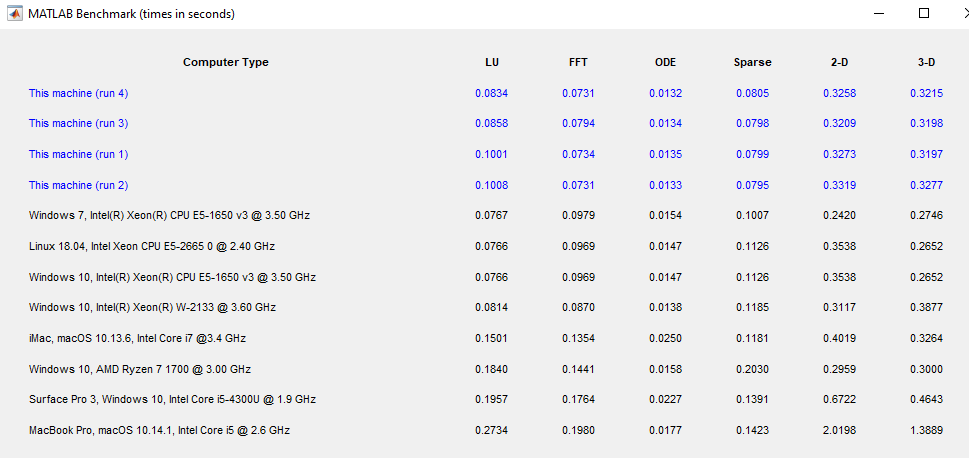This screenshot has height=458, width=969.
Task: Click iMac 2-D value 0.4019
Action: (x=839, y=338)
